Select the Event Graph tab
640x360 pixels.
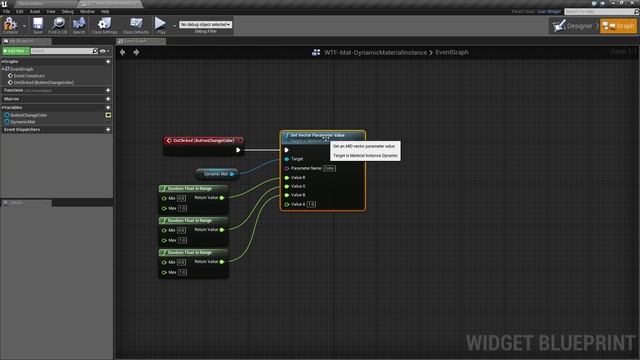point(141,41)
